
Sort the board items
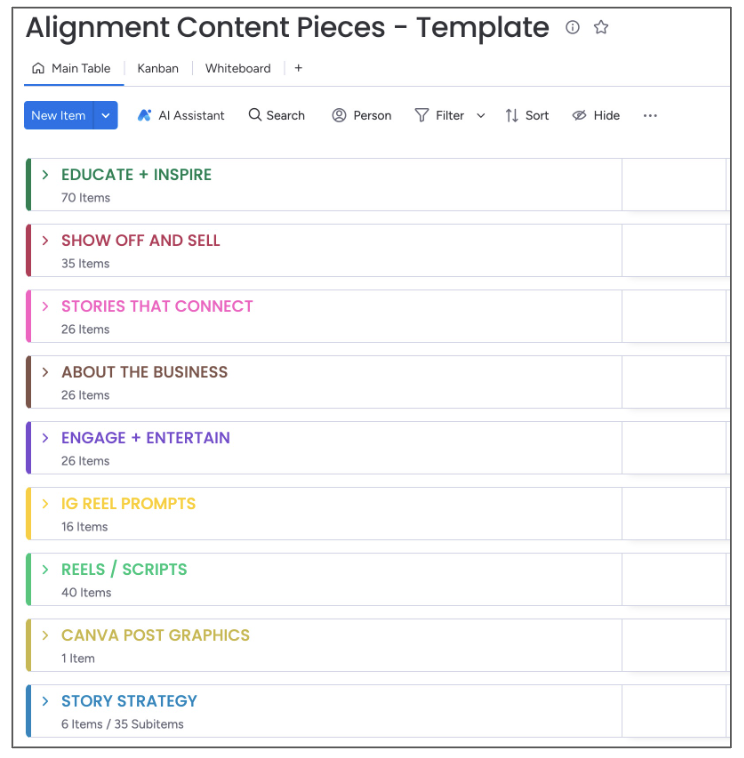(x=527, y=115)
